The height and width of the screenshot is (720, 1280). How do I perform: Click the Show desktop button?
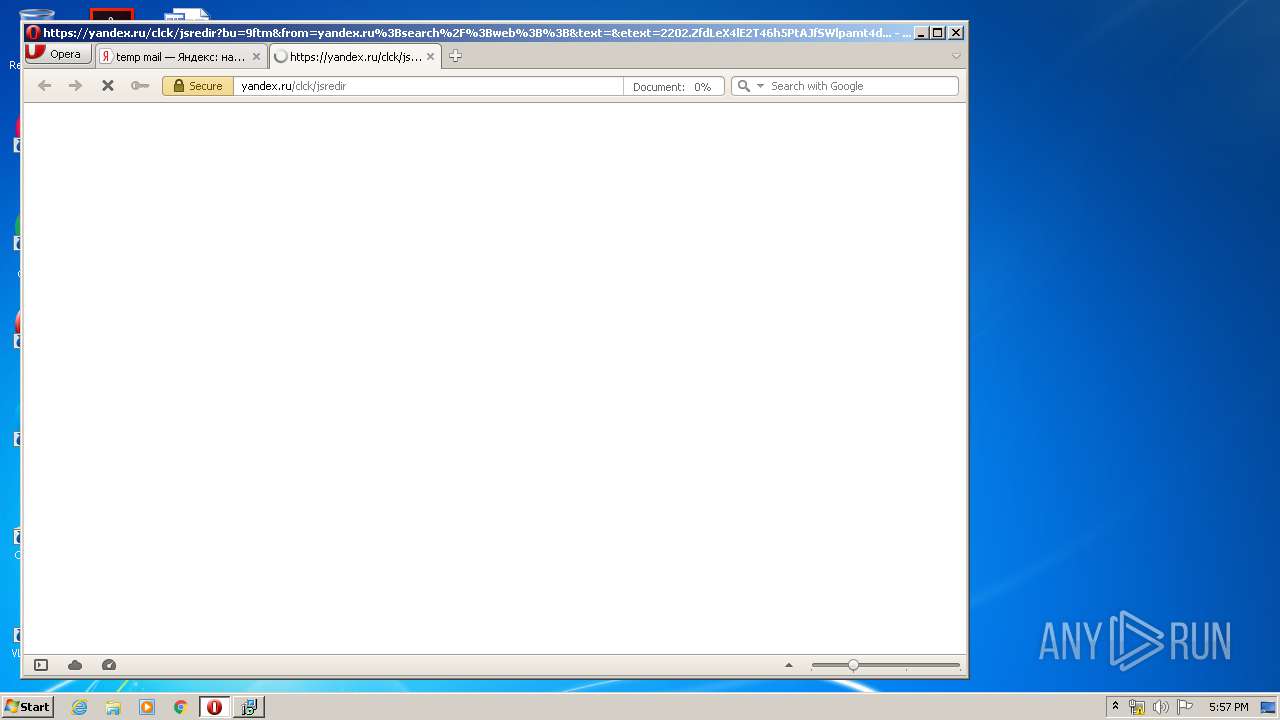click(1268, 707)
